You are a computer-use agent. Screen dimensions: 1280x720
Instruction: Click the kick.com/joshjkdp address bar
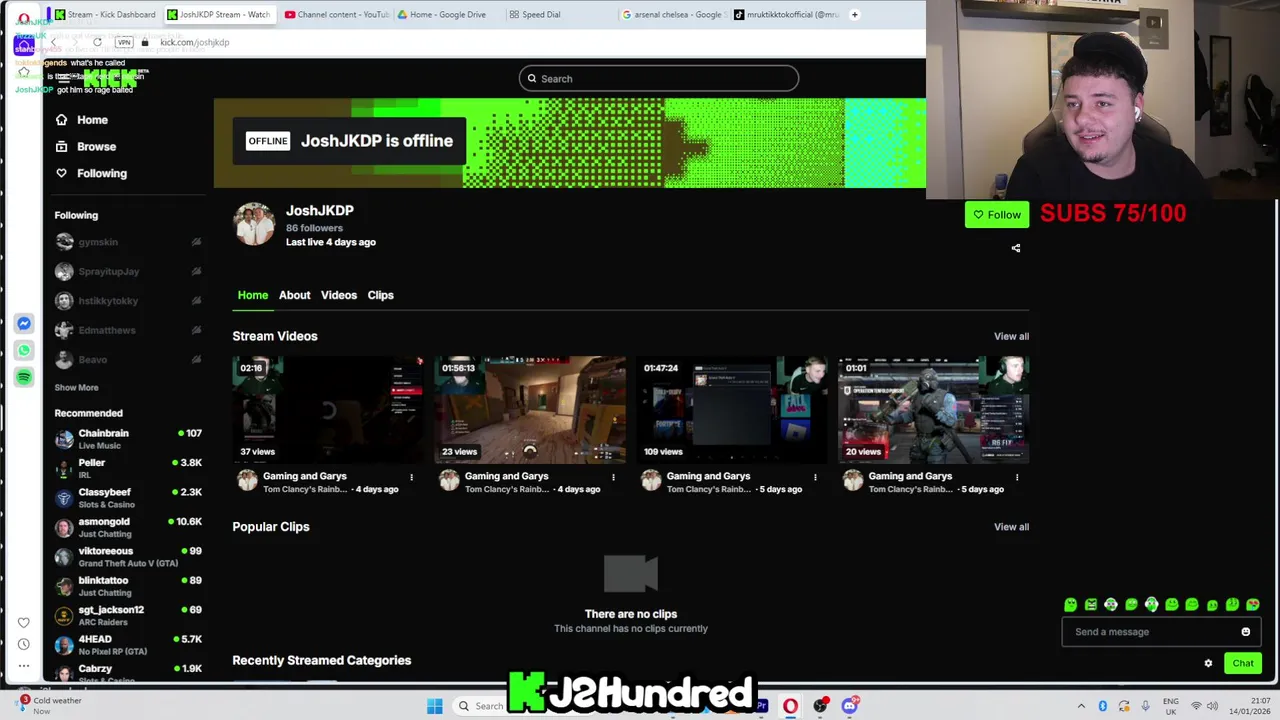click(194, 42)
